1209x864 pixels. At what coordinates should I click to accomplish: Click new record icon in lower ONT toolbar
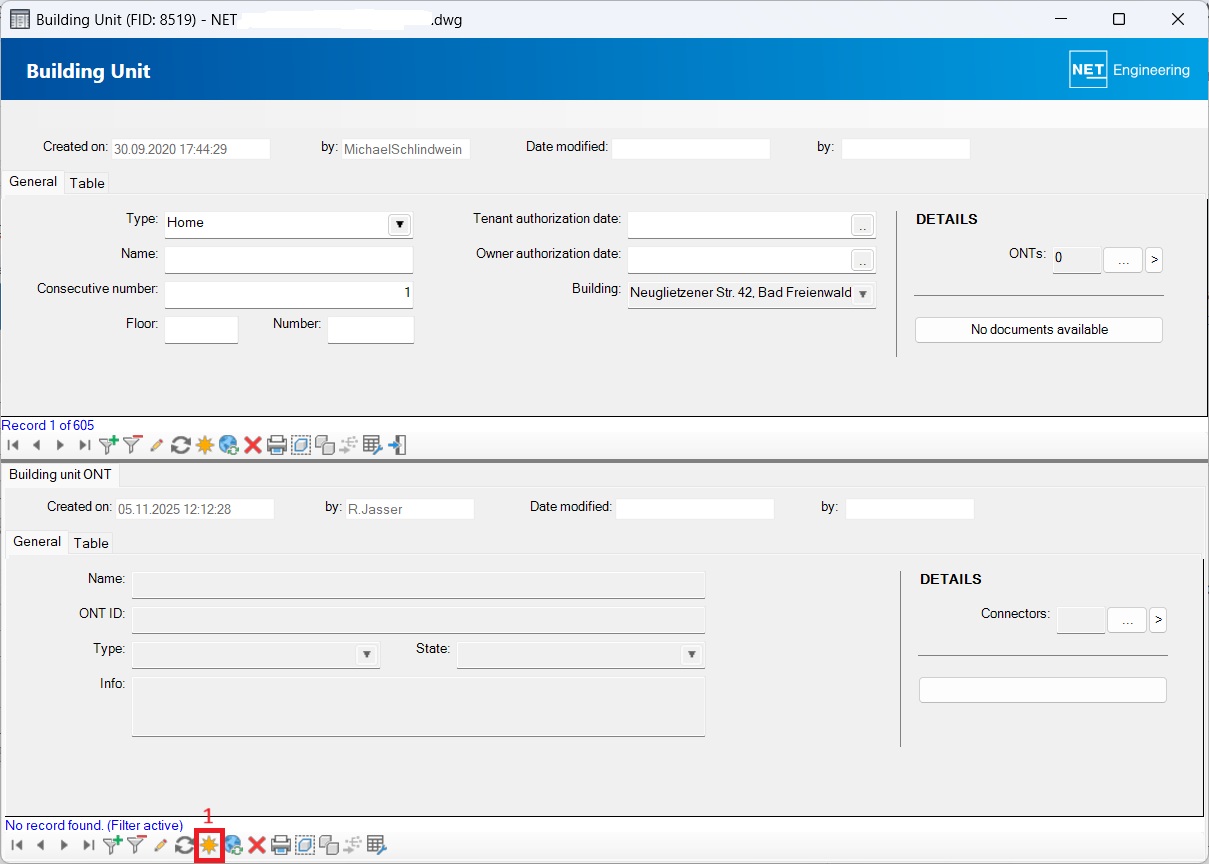(x=209, y=845)
